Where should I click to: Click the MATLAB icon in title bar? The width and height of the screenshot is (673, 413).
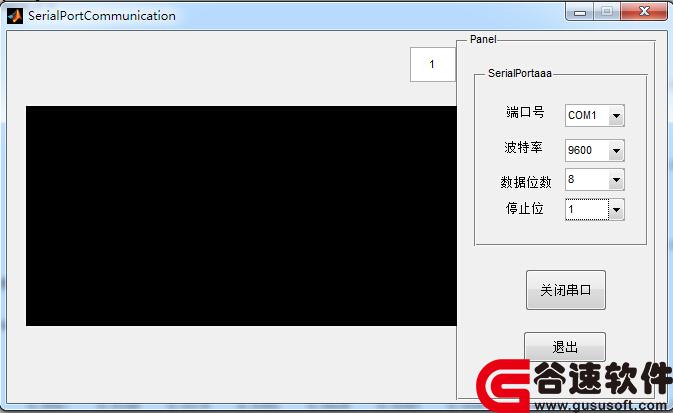pos(15,16)
